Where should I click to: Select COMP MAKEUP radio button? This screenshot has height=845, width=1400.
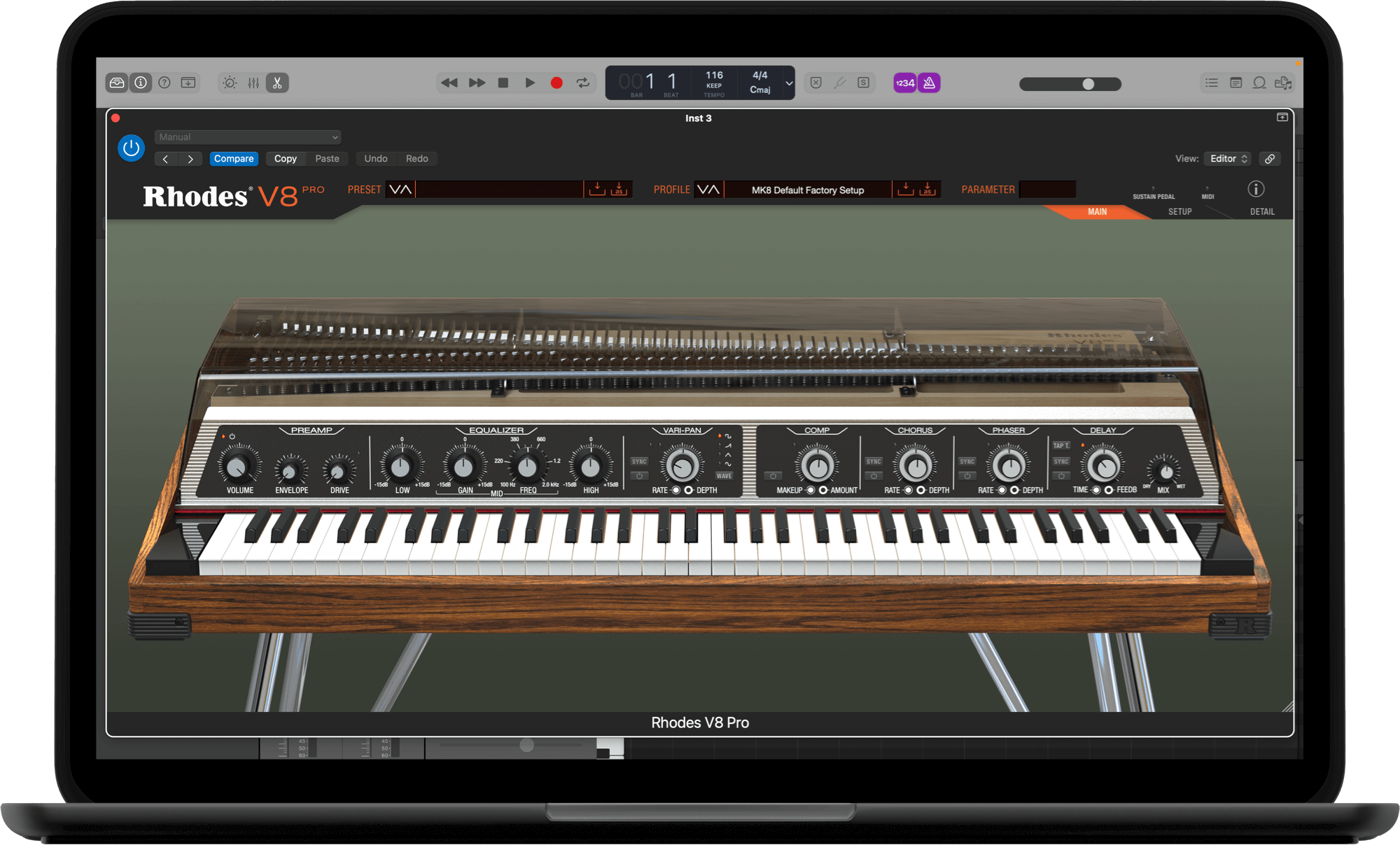(811, 490)
